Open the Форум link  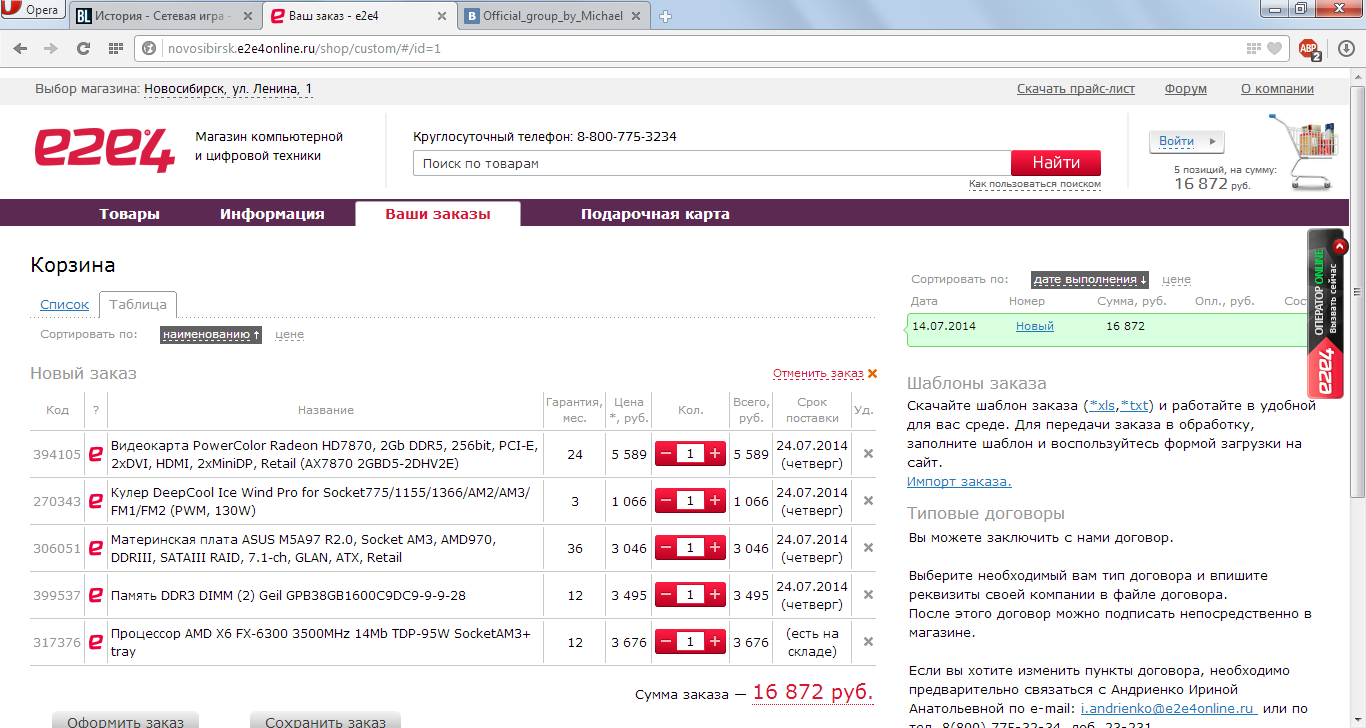pyautogui.click(x=1186, y=89)
